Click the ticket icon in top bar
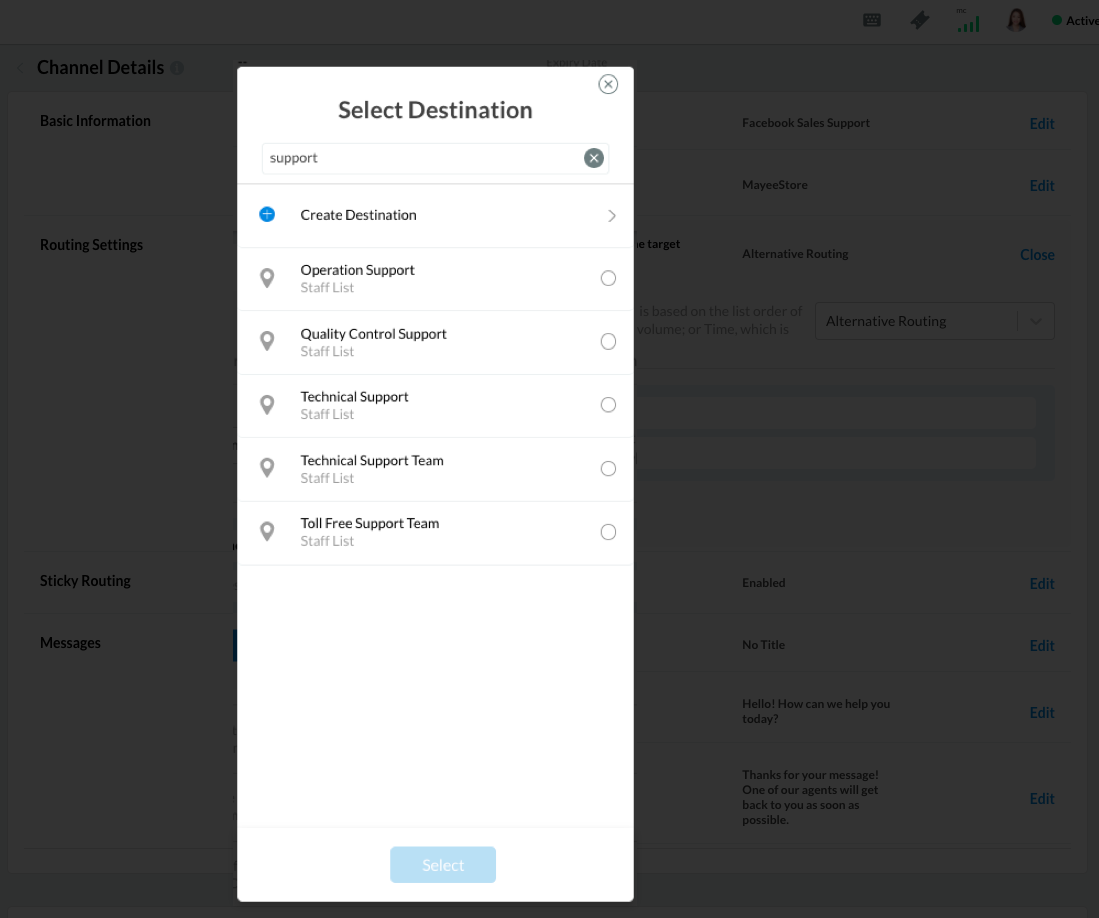Image resolution: width=1099 pixels, height=918 pixels. coord(920,20)
